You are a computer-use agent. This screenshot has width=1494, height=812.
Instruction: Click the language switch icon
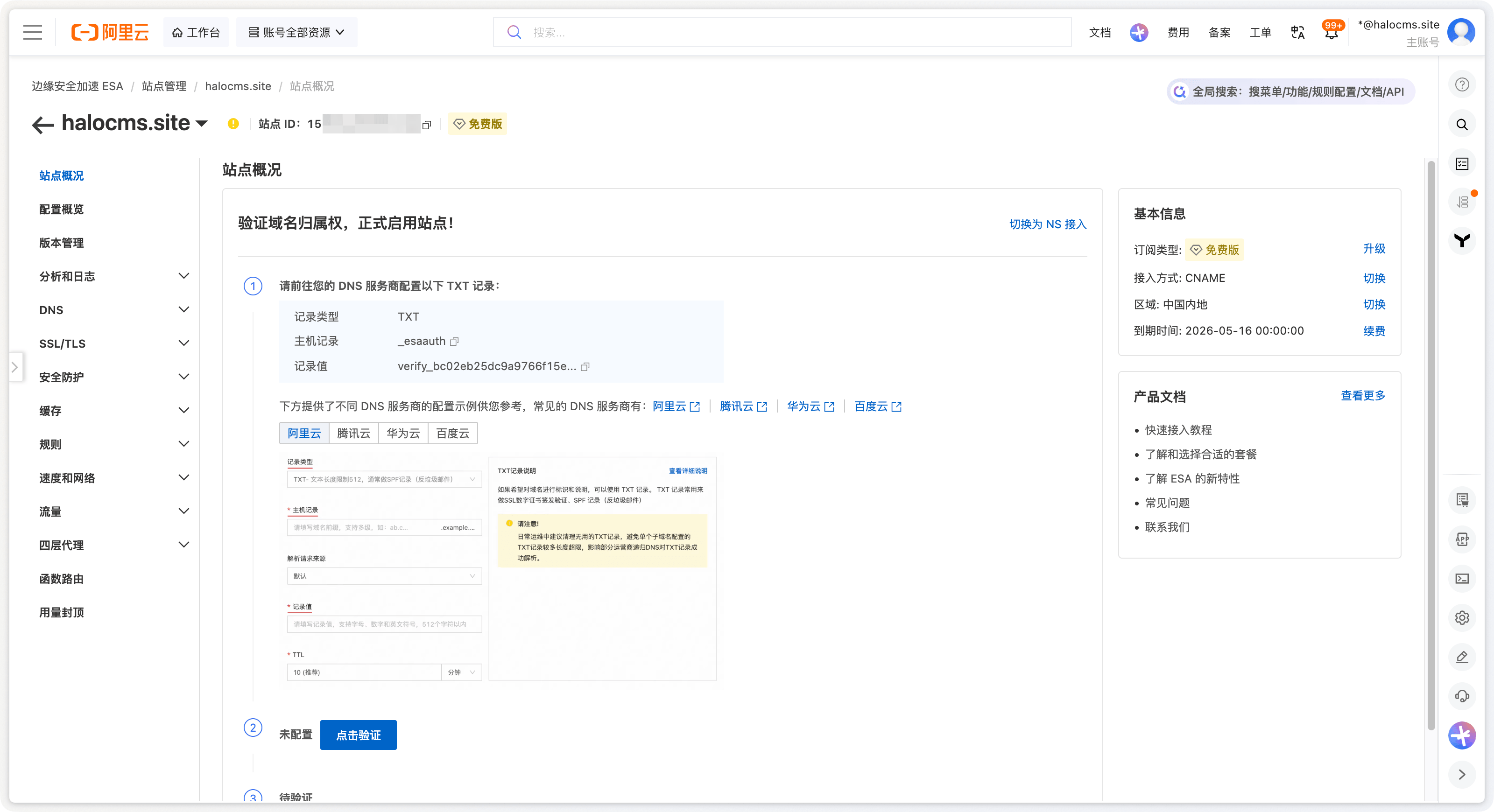[x=1297, y=33]
